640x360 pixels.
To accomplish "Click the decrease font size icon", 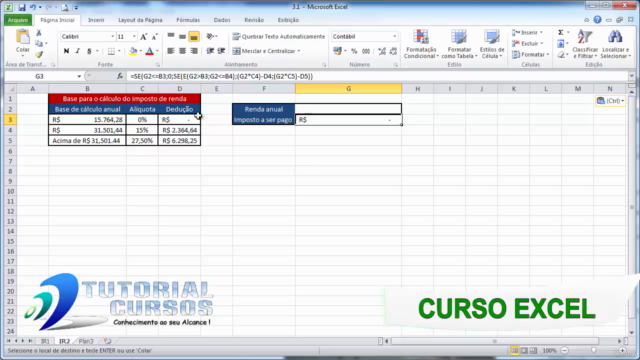I will click(x=155, y=37).
